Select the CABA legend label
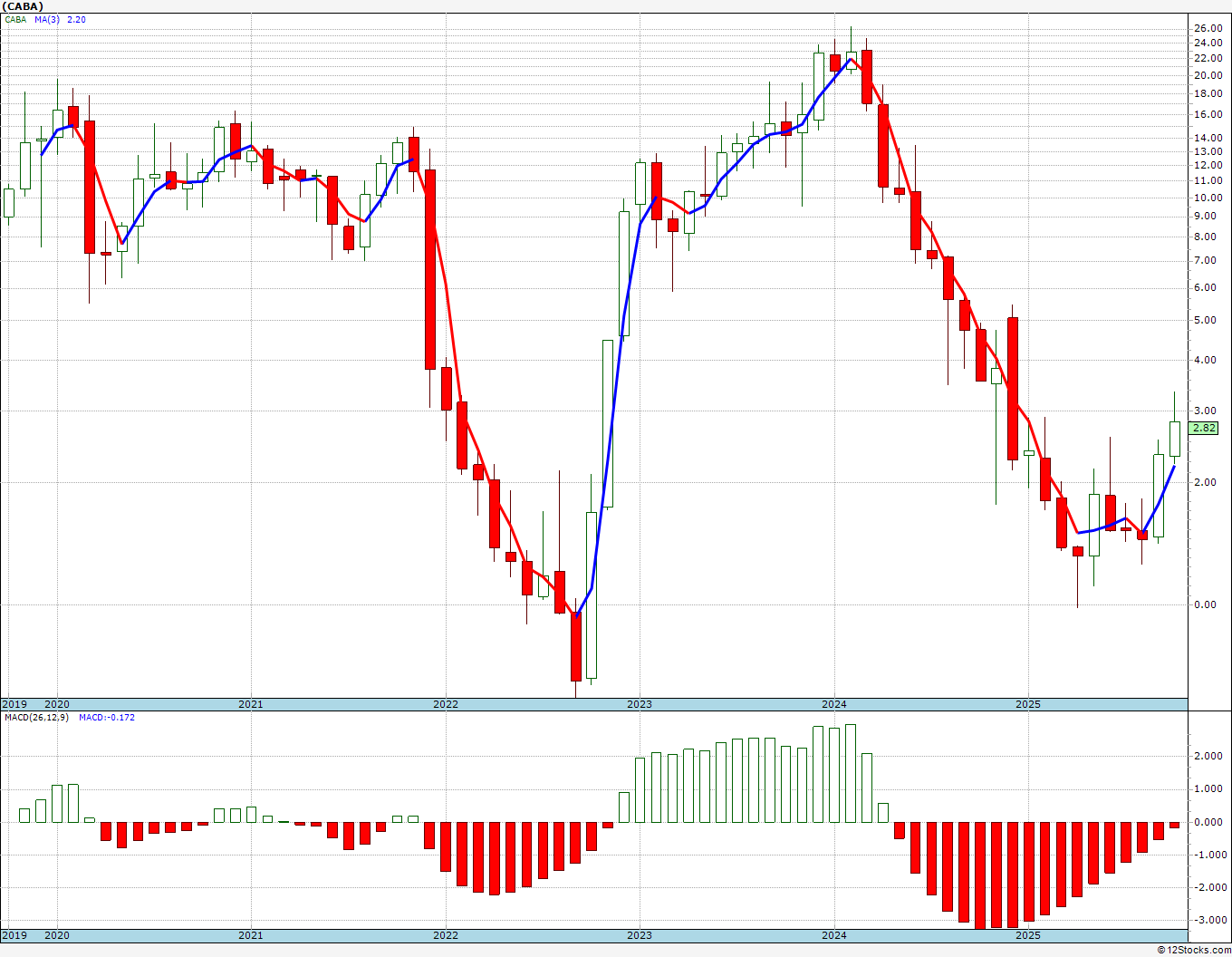 (15, 19)
